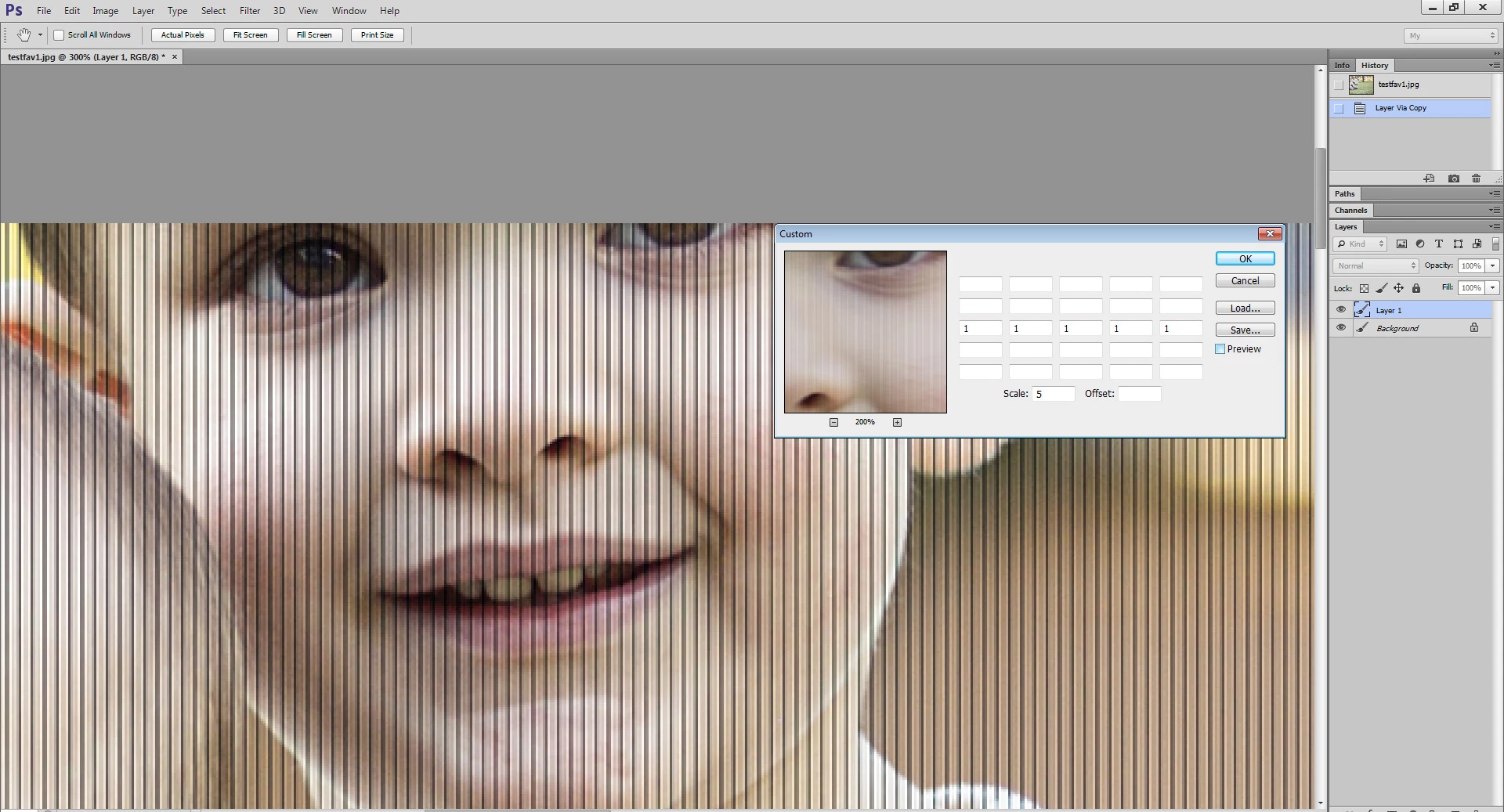1504x812 pixels.
Task: Open the Image menu
Action: coord(106,11)
